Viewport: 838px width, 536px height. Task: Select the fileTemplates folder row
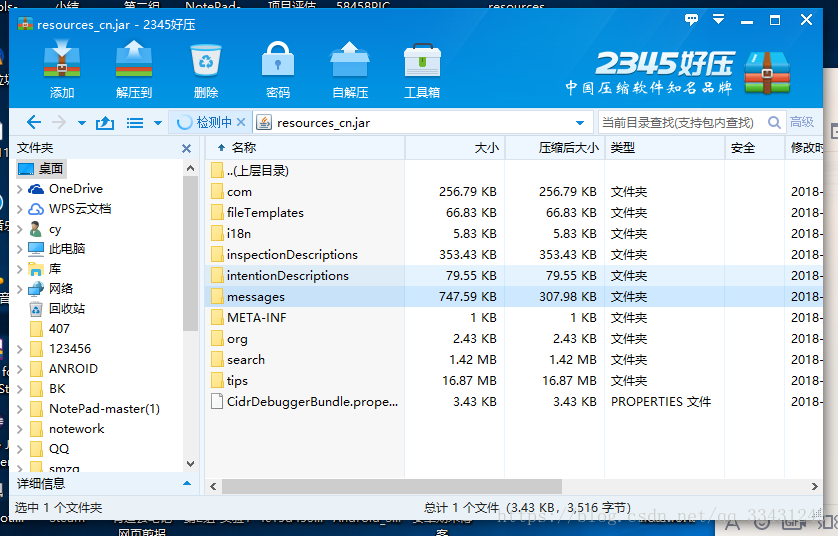coord(514,213)
